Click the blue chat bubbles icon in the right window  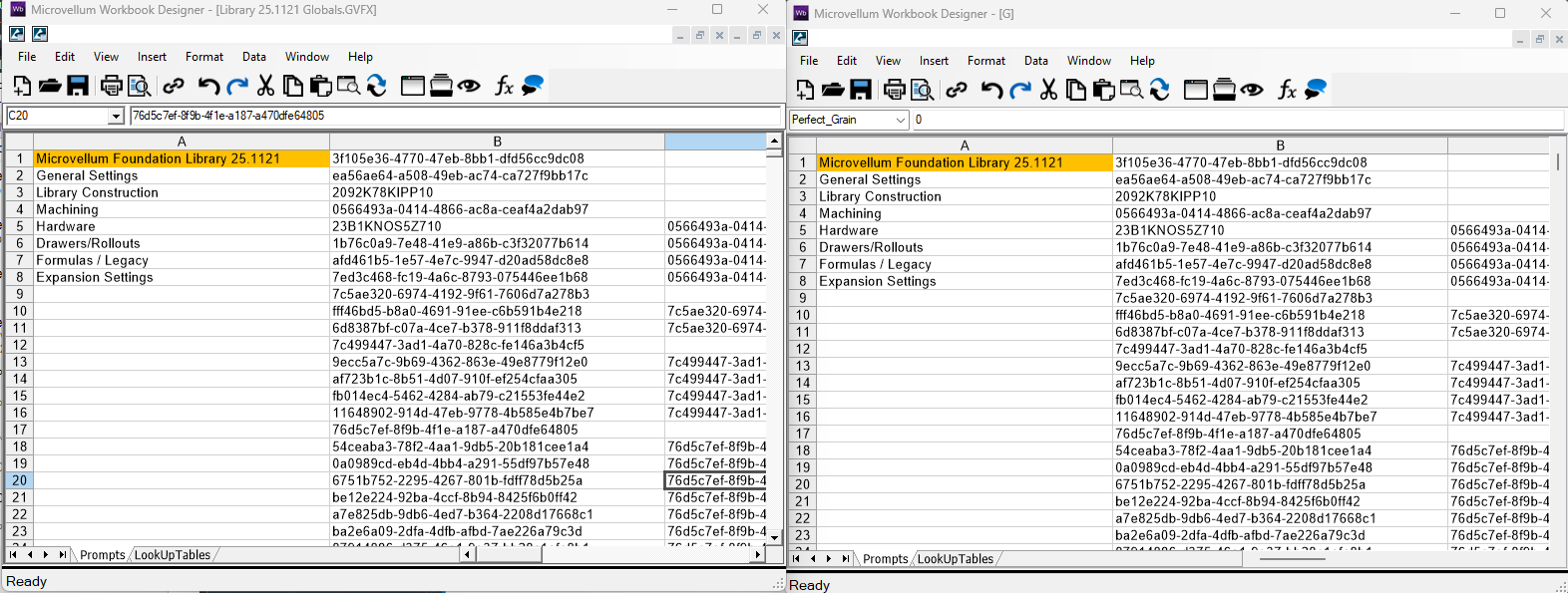pyautogui.click(x=1316, y=90)
